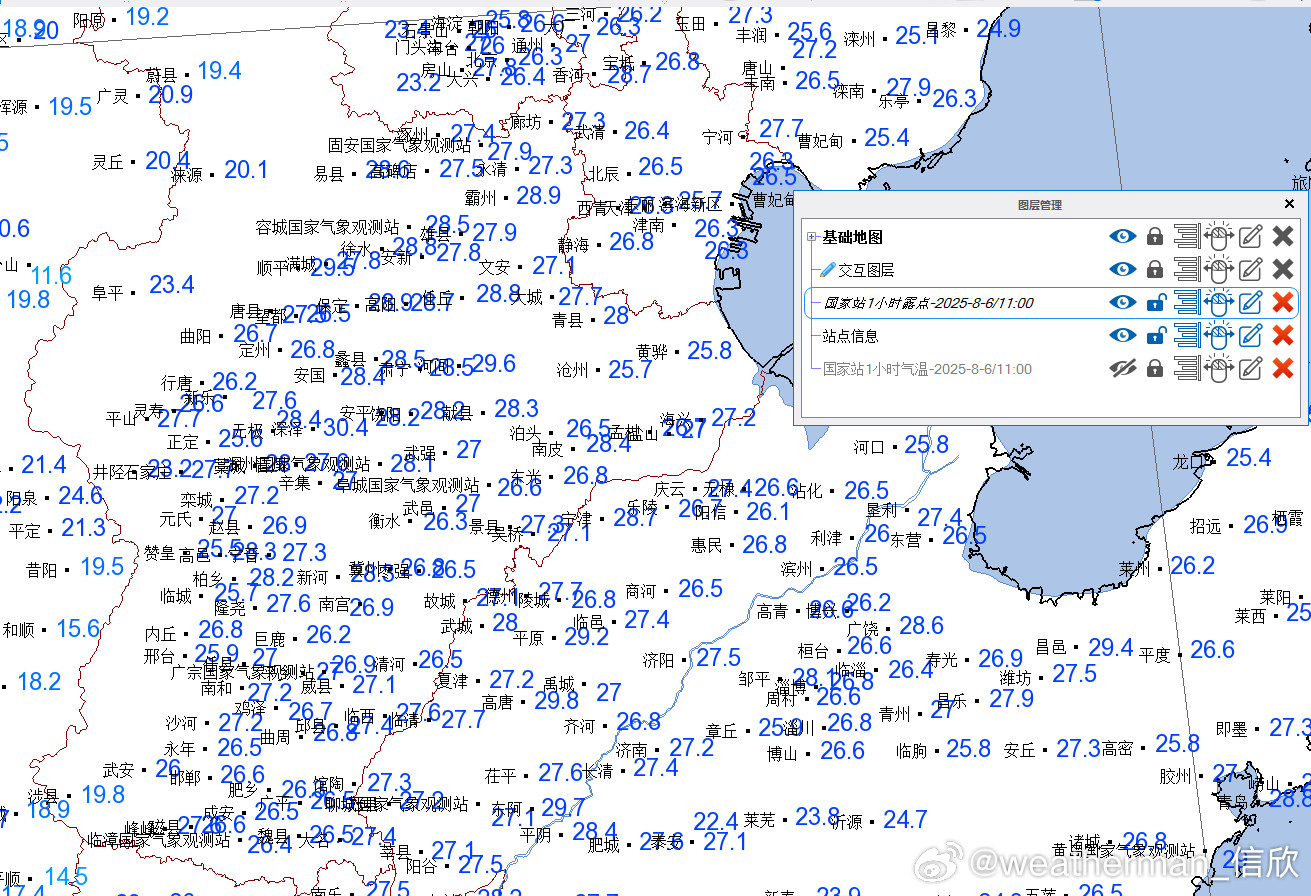
Task: Hide the 交互图层 layer with its eye icon
Action: pos(1123,269)
